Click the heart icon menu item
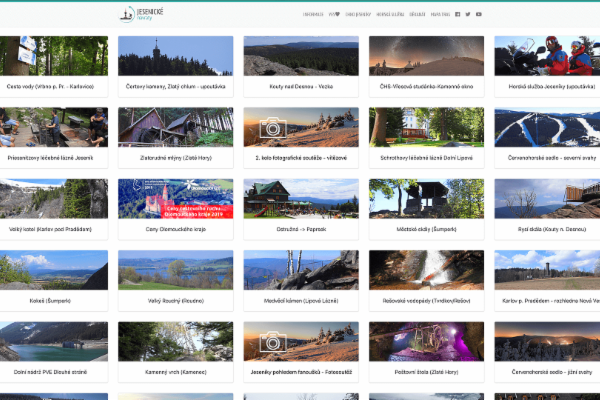 [334, 14]
